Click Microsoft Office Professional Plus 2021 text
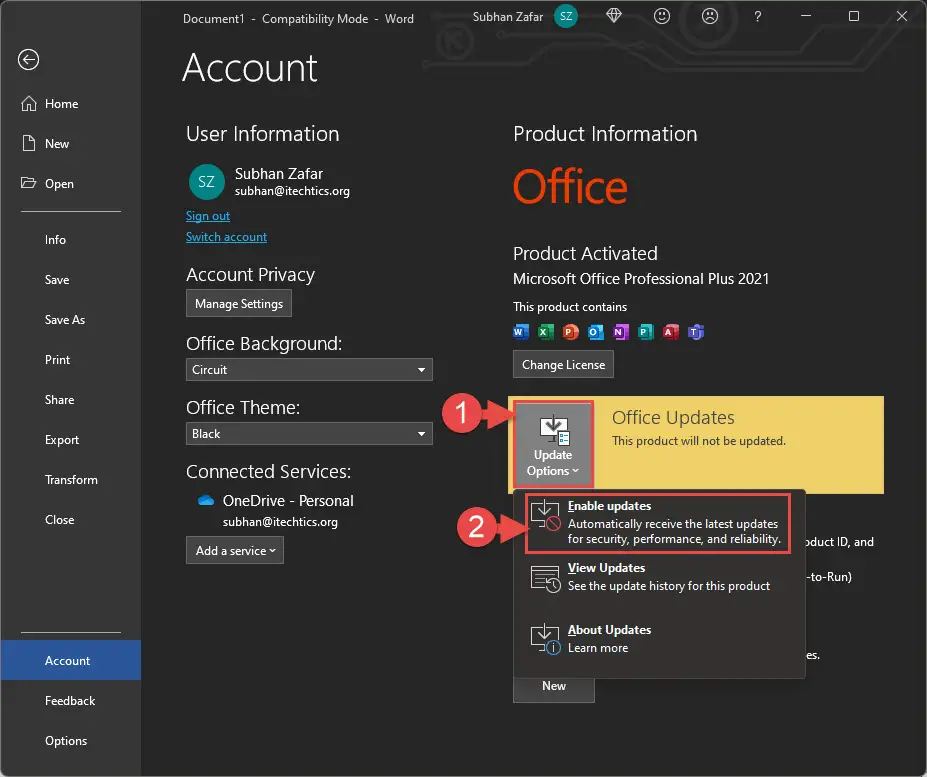The image size is (927, 777). [641, 279]
